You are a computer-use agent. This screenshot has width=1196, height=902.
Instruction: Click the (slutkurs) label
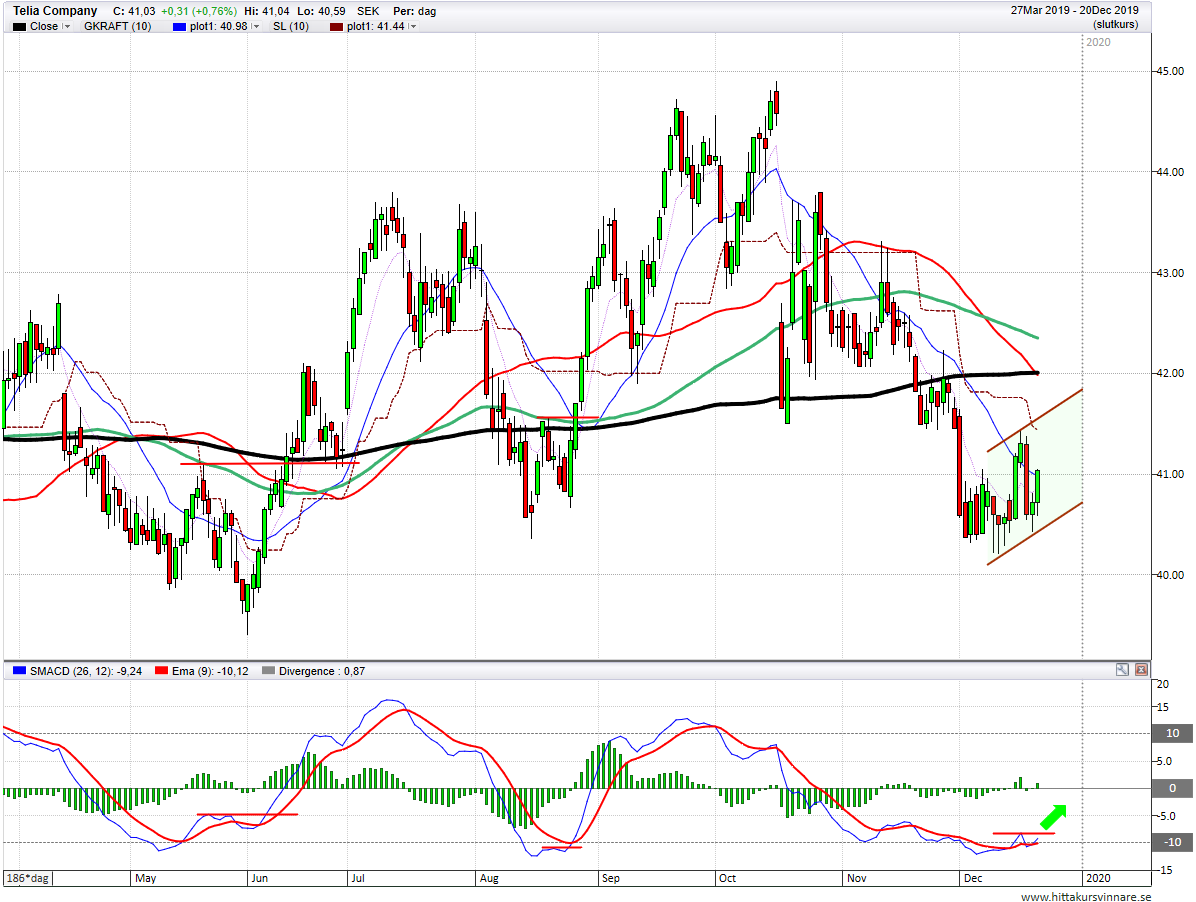point(1115,24)
